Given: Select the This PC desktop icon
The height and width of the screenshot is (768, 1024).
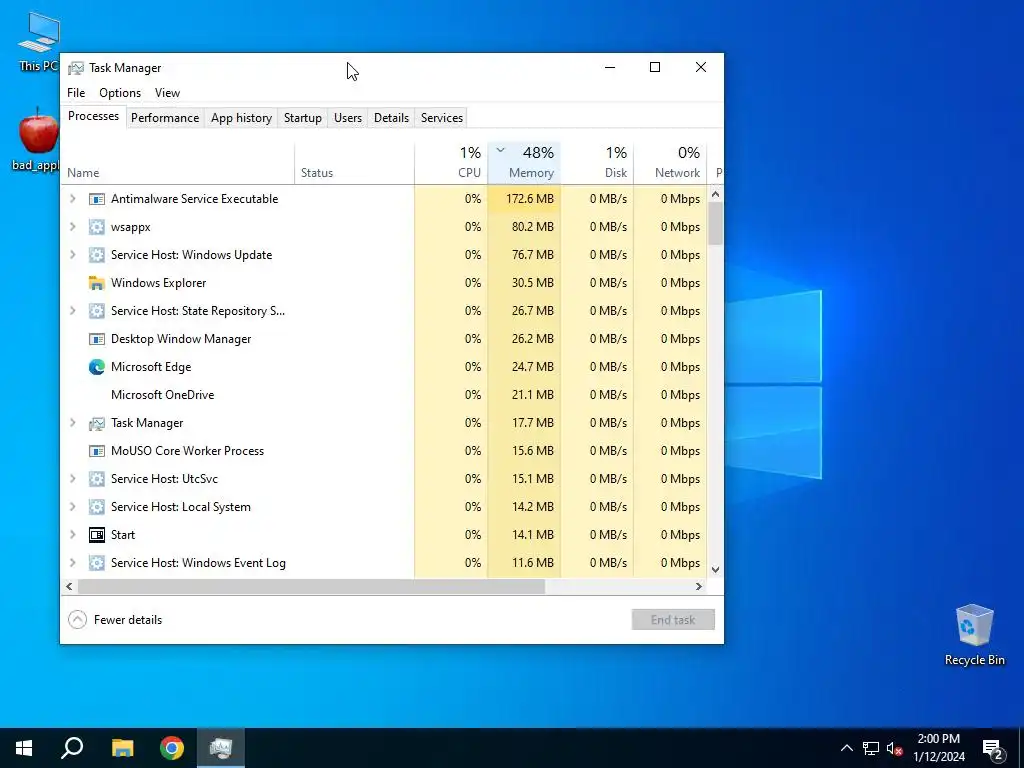Looking at the screenshot, I should coord(38,40).
